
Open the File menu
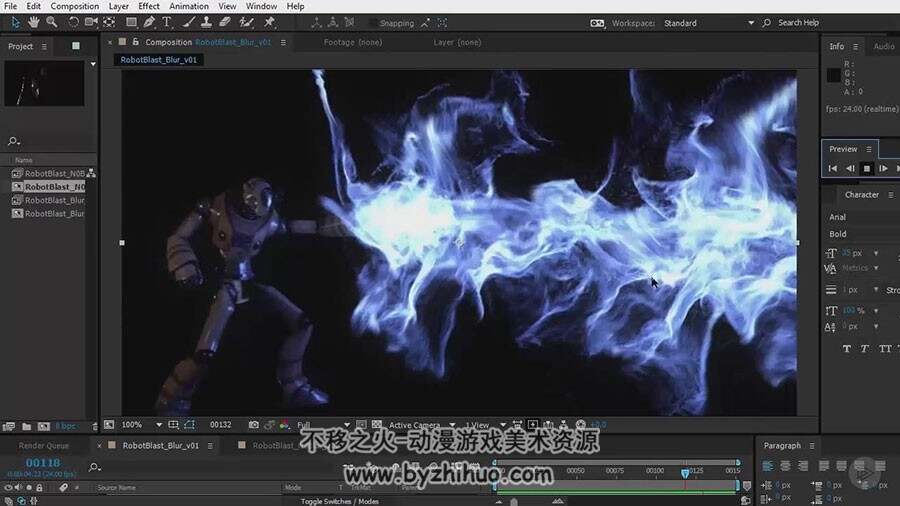click(x=10, y=6)
